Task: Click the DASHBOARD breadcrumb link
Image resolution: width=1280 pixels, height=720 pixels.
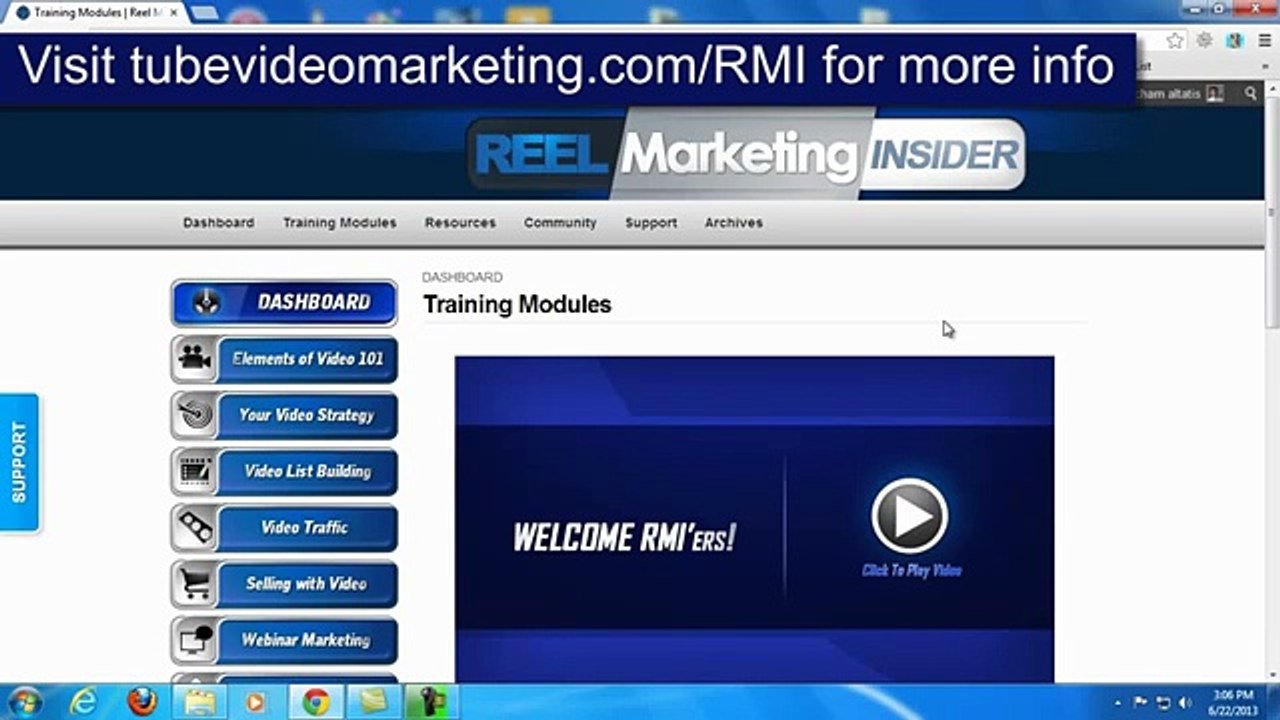Action: 462,277
